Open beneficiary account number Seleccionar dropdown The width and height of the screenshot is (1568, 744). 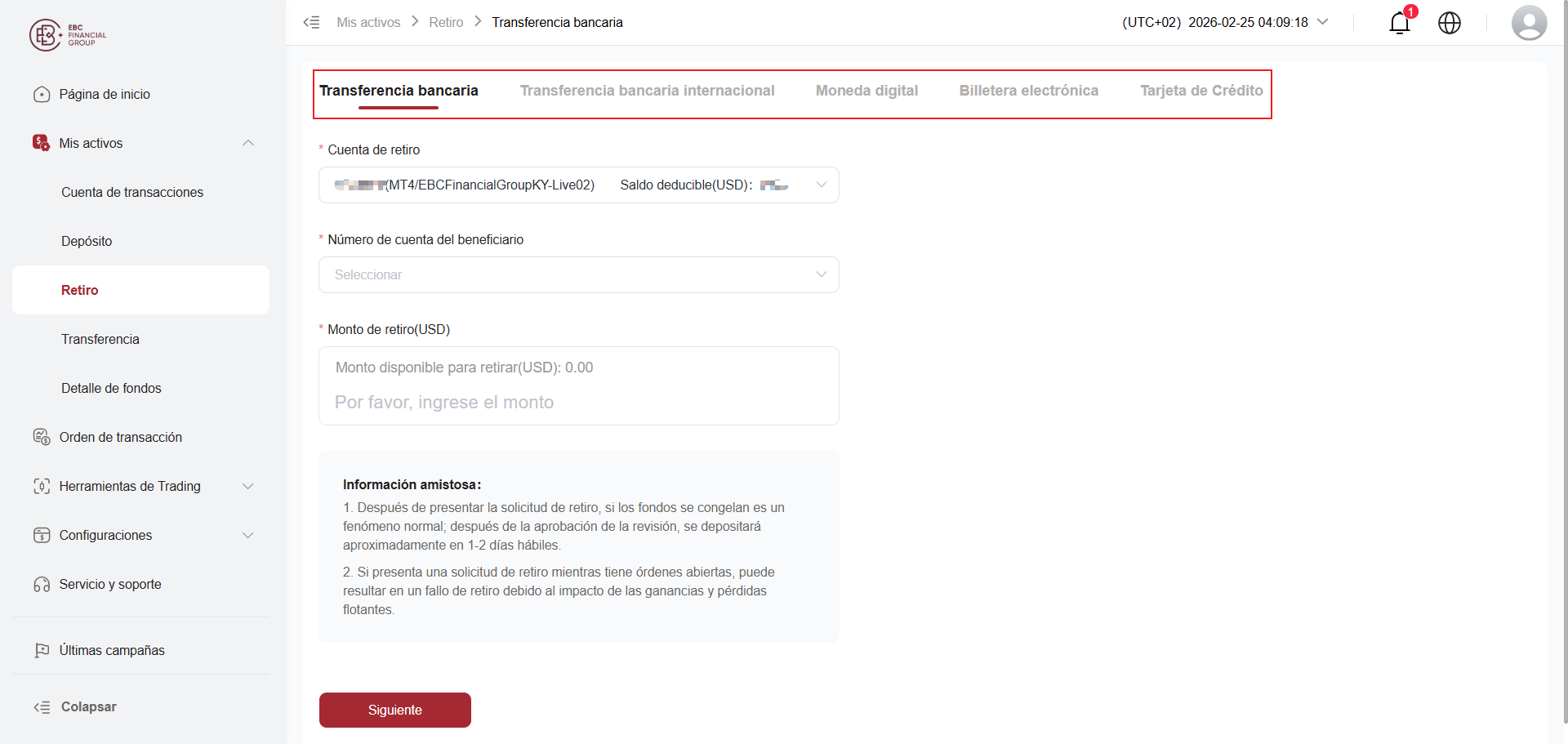pos(579,275)
